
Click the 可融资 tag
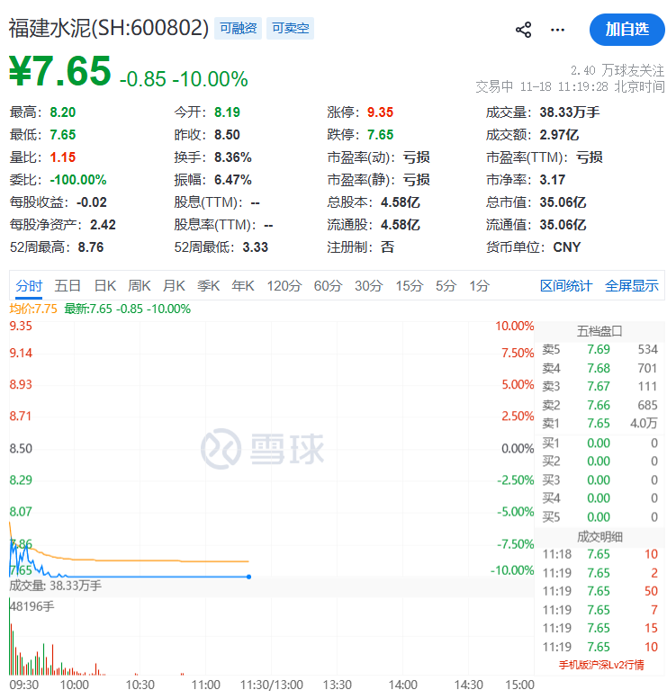pyautogui.click(x=240, y=28)
